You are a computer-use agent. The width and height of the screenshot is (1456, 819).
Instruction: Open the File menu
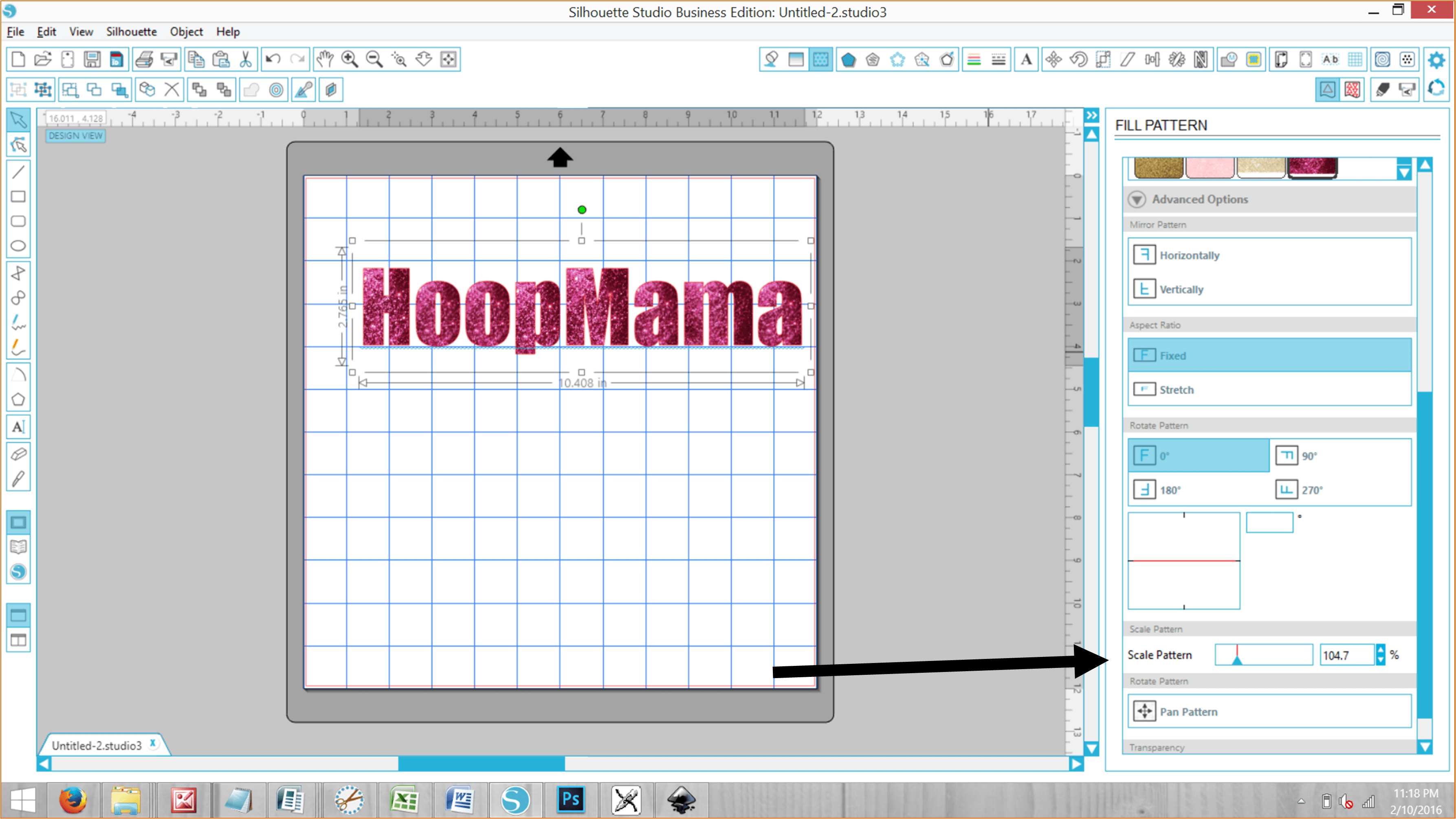15,32
